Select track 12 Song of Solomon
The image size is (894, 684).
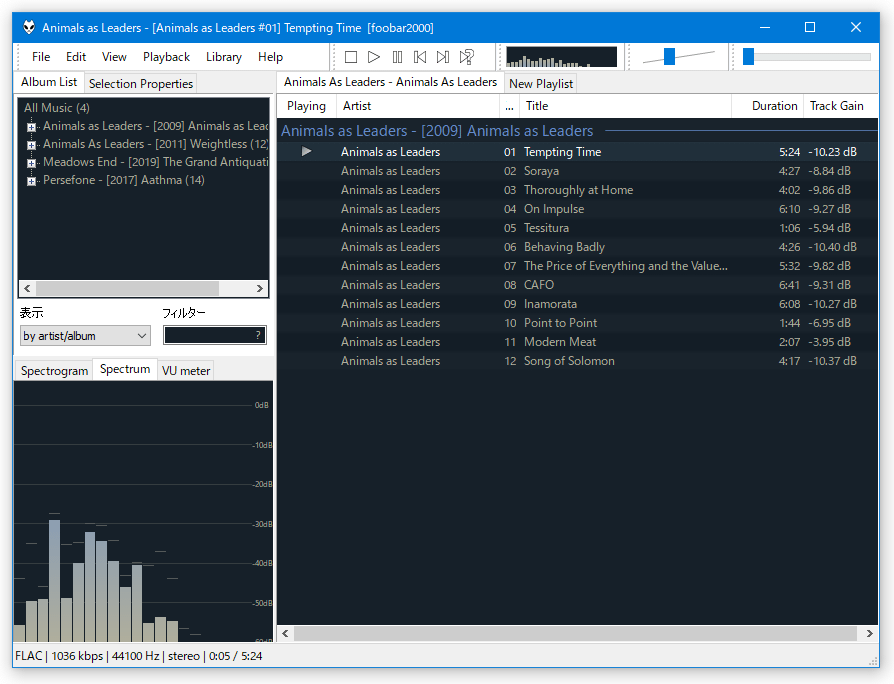578,361
